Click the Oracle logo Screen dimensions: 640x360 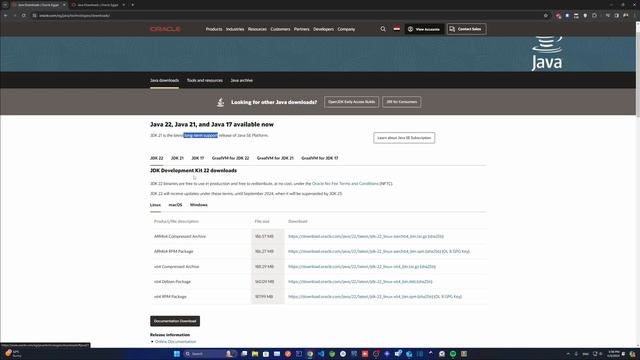click(x=165, y=29)
